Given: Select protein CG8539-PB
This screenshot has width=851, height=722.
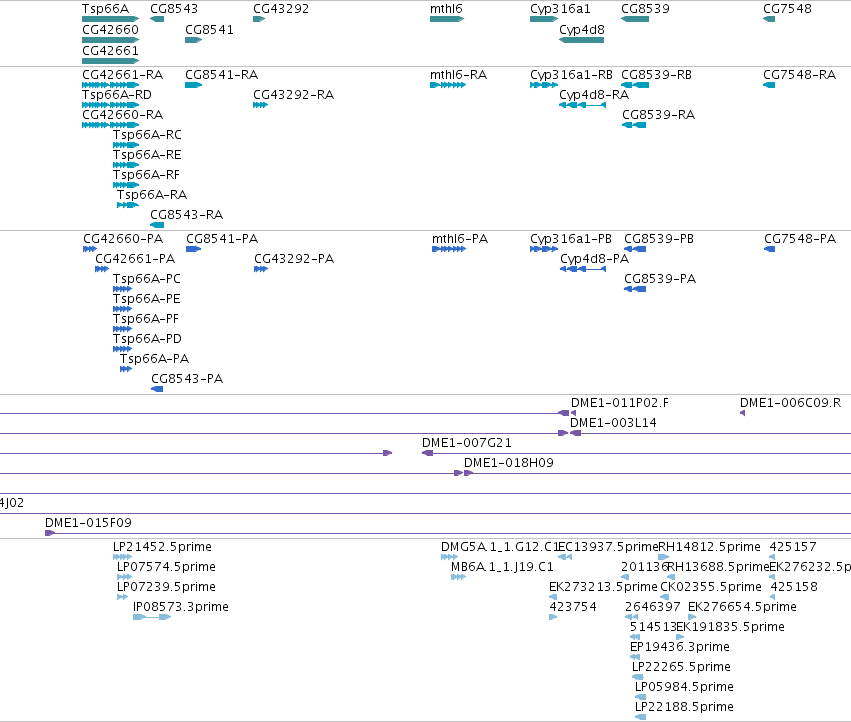Looking at the screenshot, I should point(635,249).
